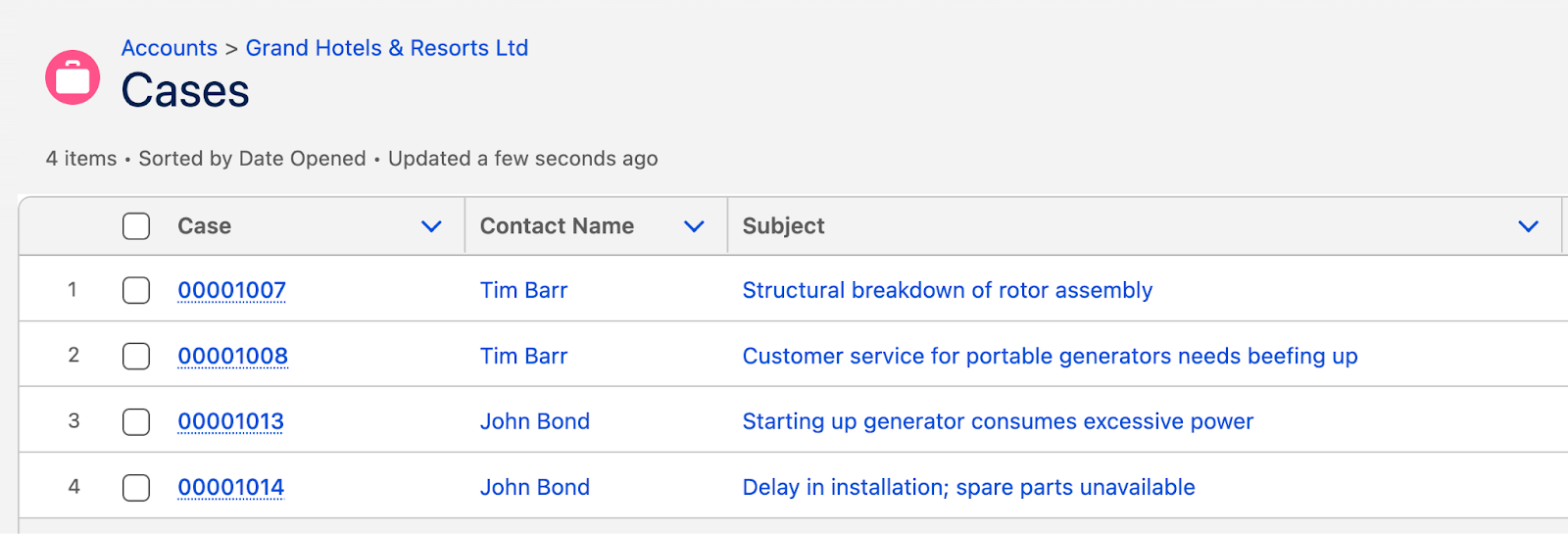Click the pink Cases briefcase icon
This screenshot has height=534, width=1568.
click(x=73, y=77)
